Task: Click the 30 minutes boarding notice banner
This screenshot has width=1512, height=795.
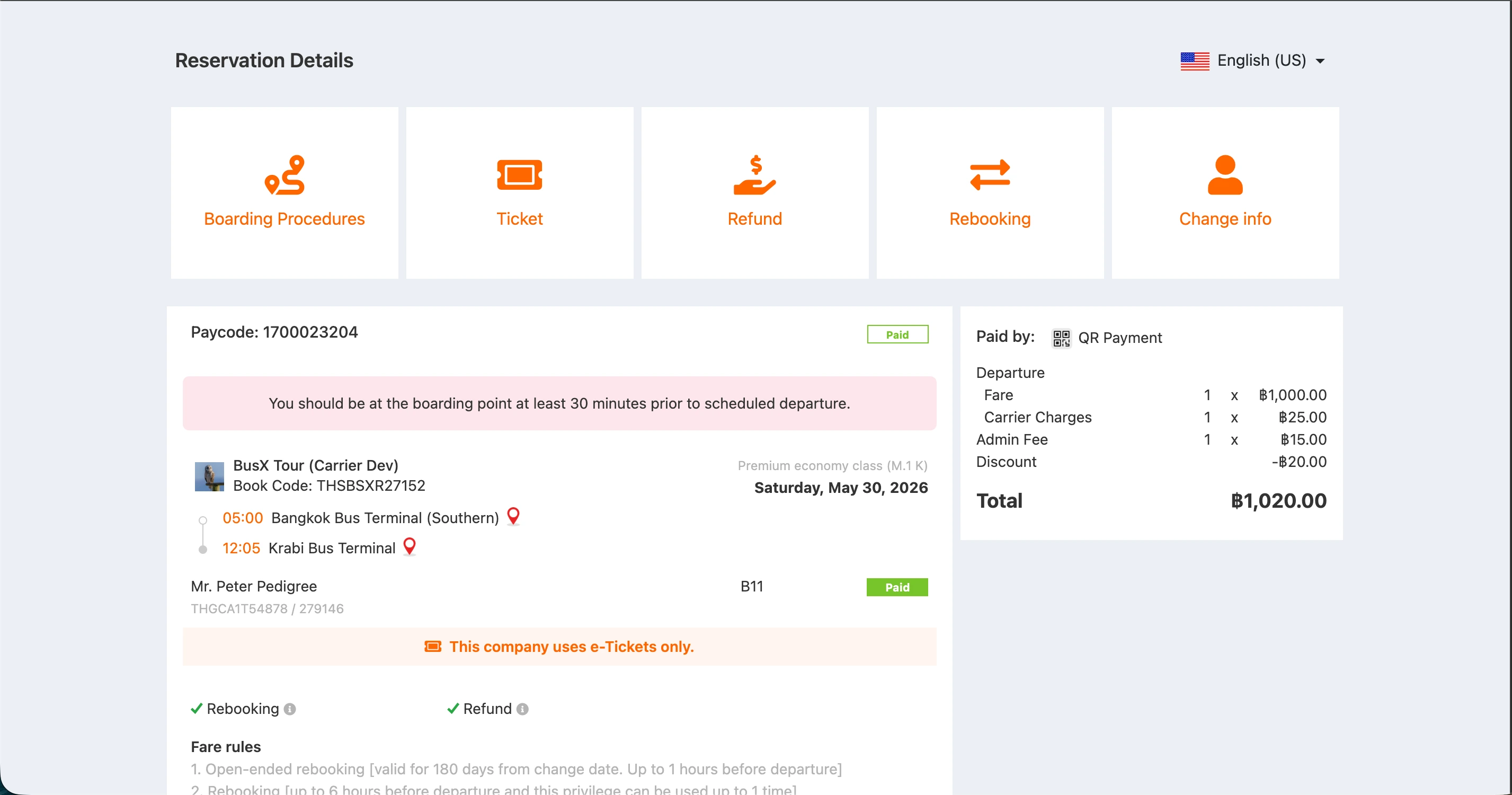Action: click(x=559, y=403)
